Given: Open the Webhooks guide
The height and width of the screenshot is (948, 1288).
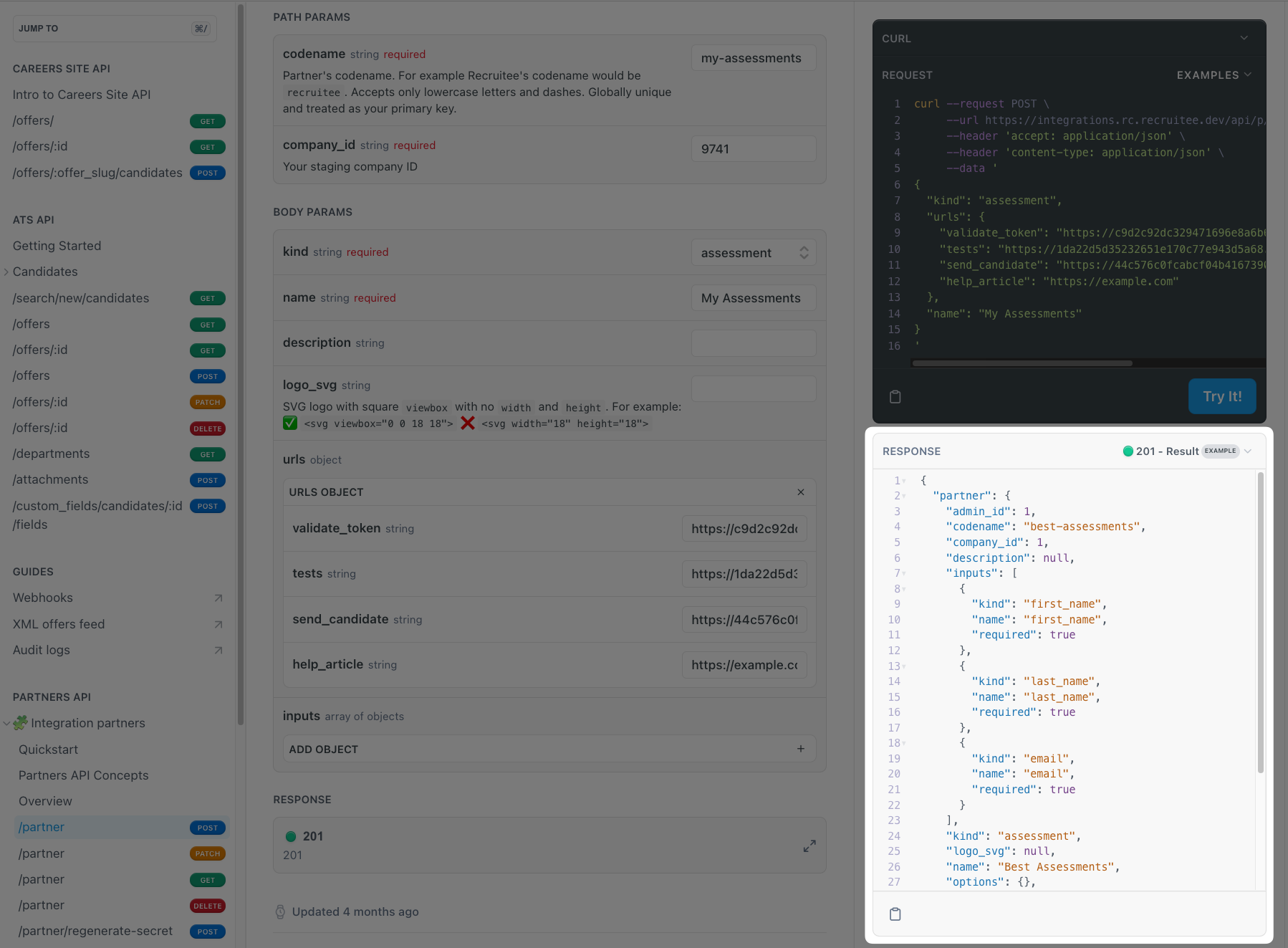Looking at the screenshot, I should (x=43, y=598).
